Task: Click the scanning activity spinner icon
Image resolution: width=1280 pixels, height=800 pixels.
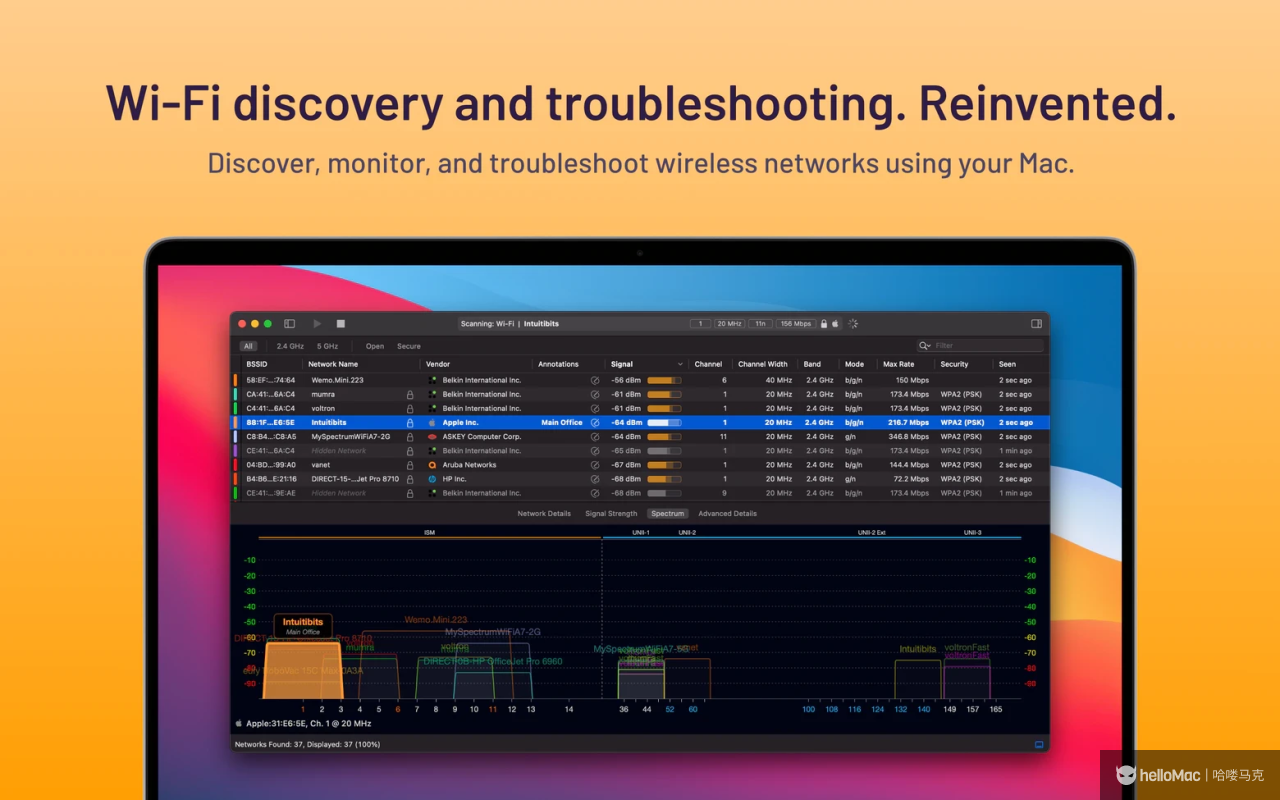Action: pyautogui.click(x=853, y=324)
